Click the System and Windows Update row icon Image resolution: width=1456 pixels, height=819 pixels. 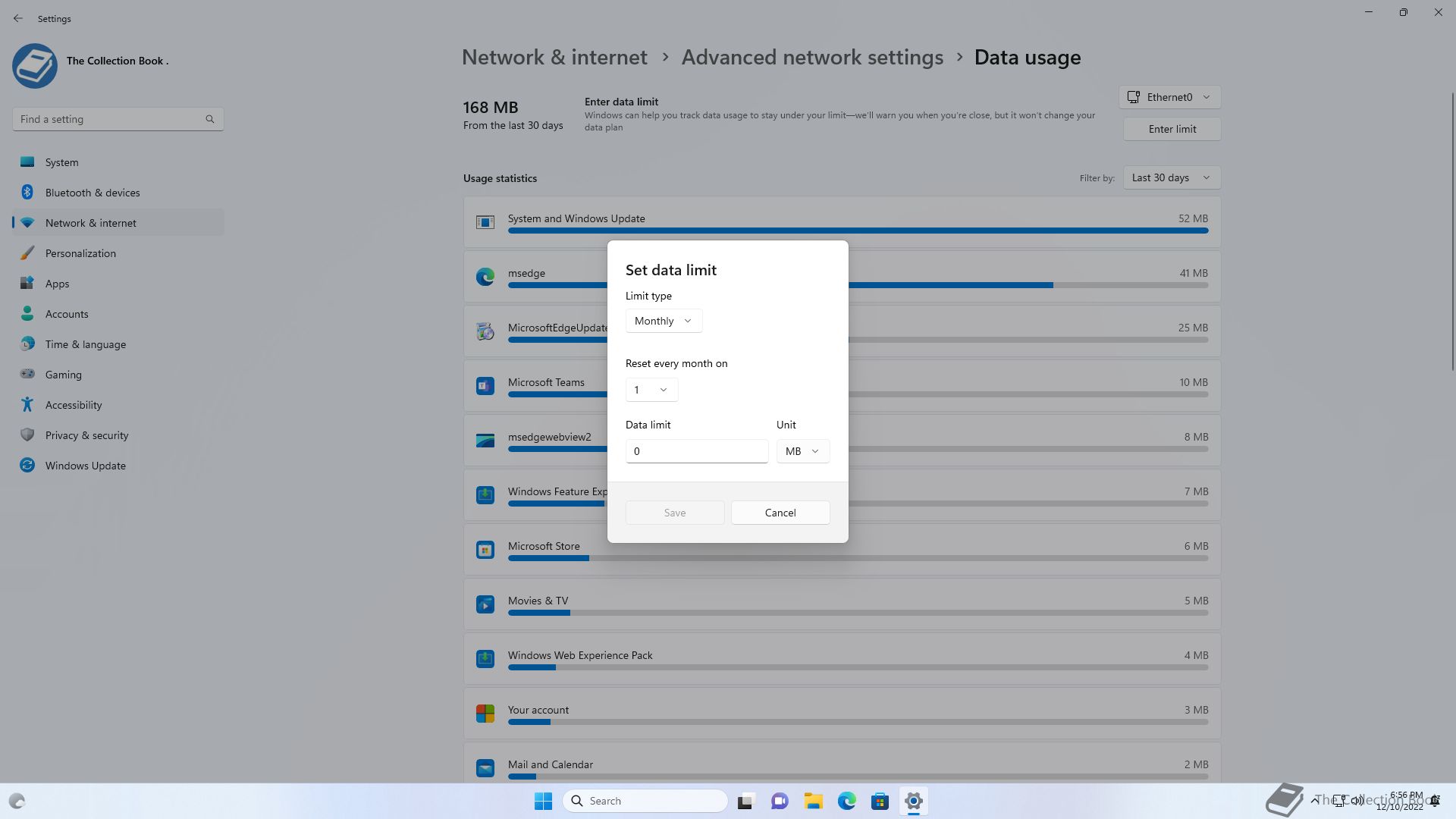point(485,222)
